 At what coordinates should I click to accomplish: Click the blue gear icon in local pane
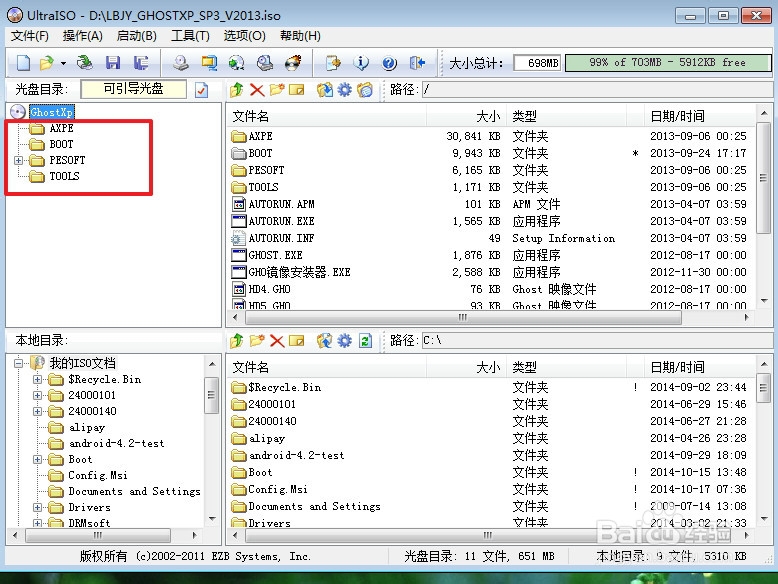(344, 341)
